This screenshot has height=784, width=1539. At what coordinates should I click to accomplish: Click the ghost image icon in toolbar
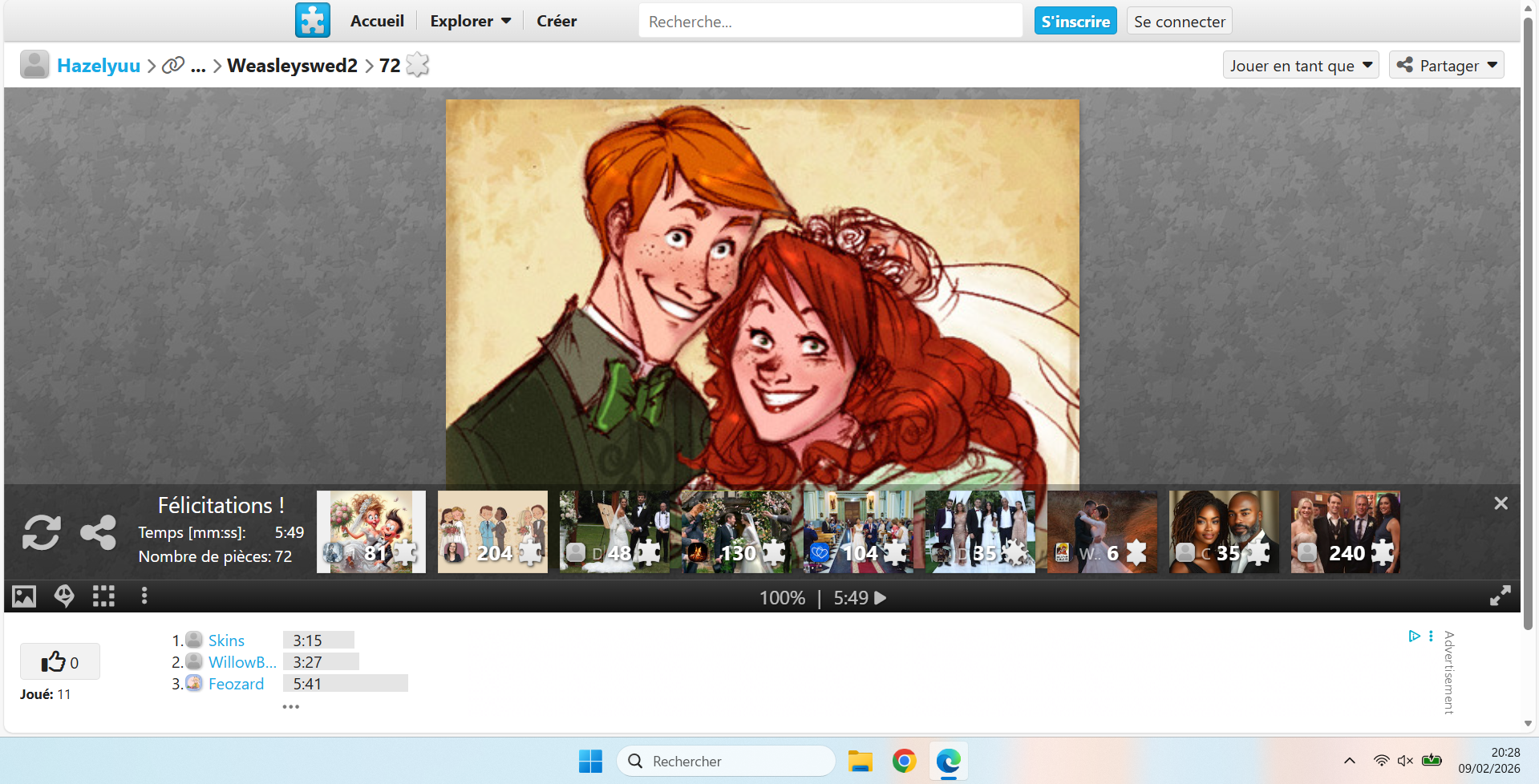click(64, 596)
